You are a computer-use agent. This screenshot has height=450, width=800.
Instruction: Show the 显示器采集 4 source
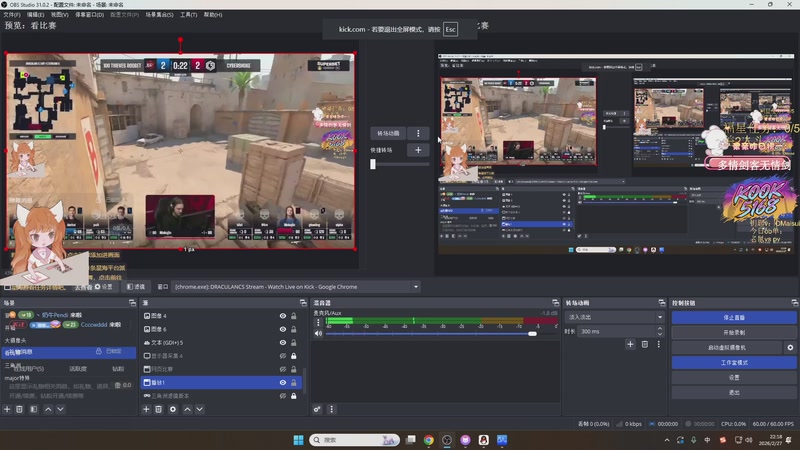(283, 356)
